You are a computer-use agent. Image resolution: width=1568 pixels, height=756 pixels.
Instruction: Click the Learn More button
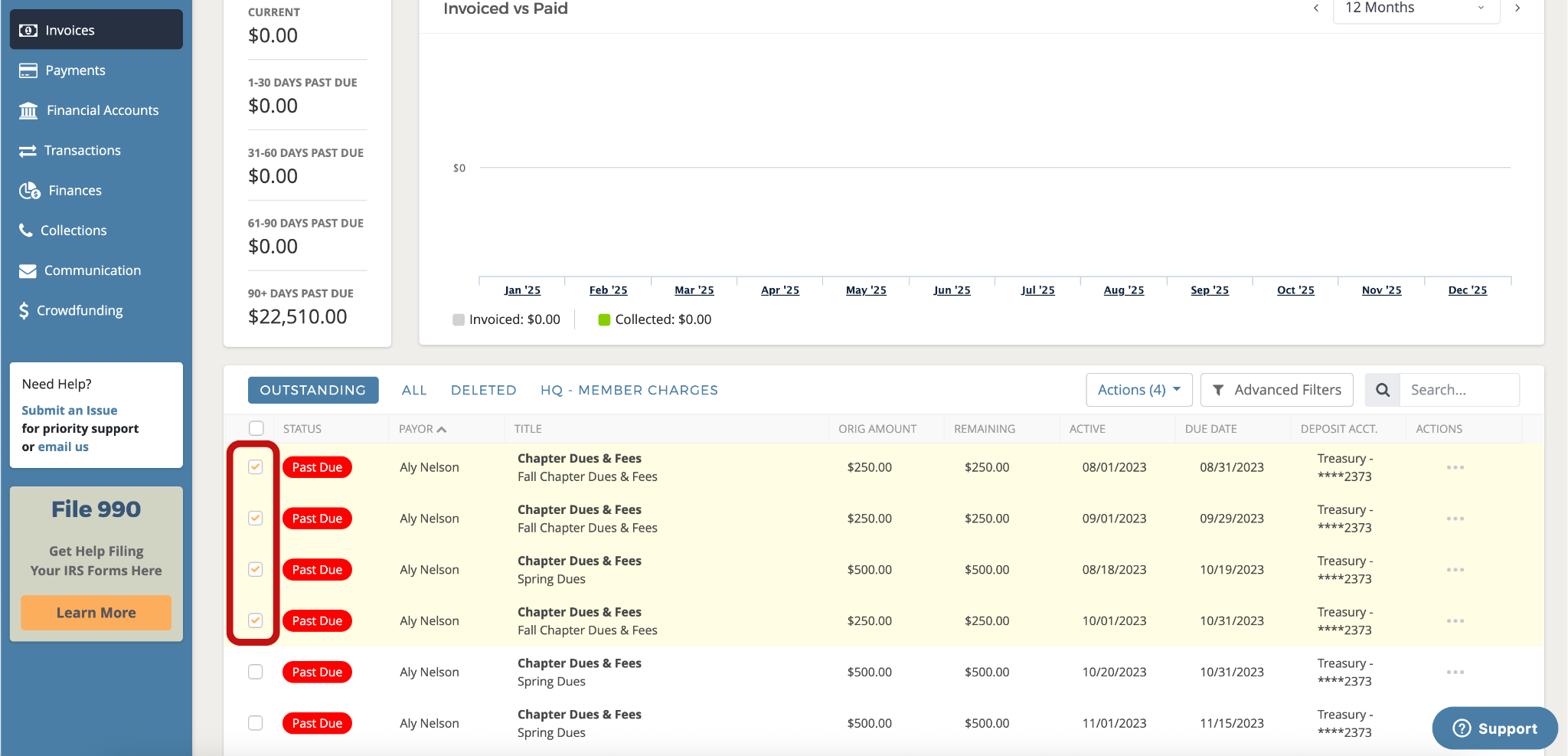(x=96, y=613)
